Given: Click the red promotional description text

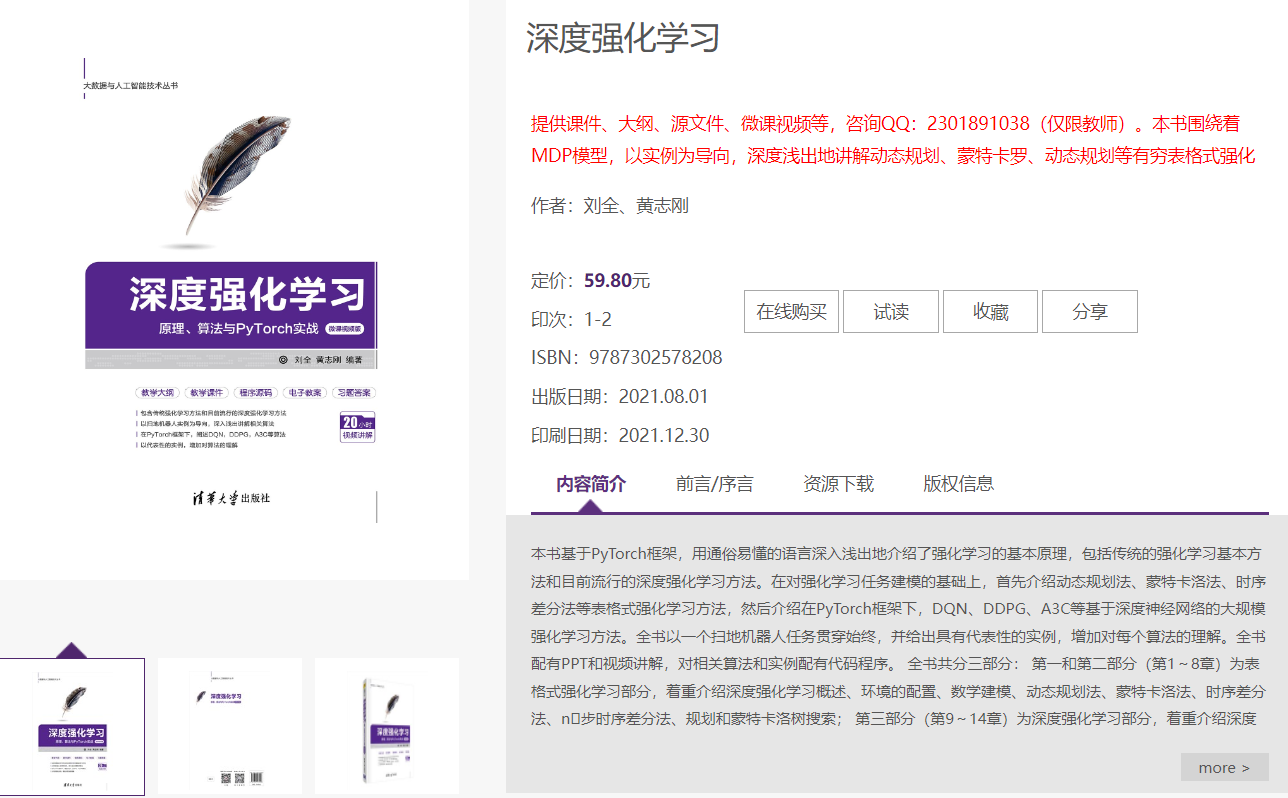Looking at the screenshot, I should (893, 140).
